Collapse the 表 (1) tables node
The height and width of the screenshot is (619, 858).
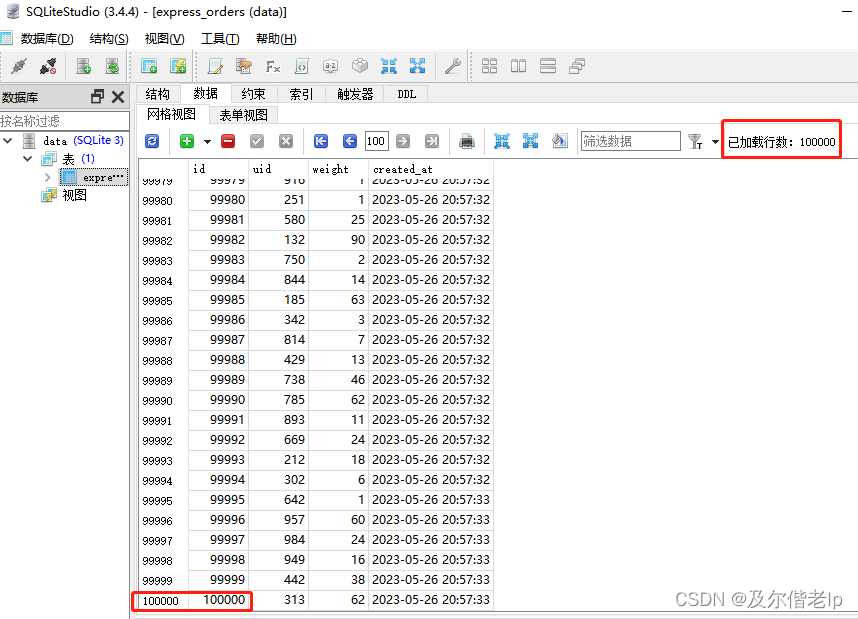27,159
